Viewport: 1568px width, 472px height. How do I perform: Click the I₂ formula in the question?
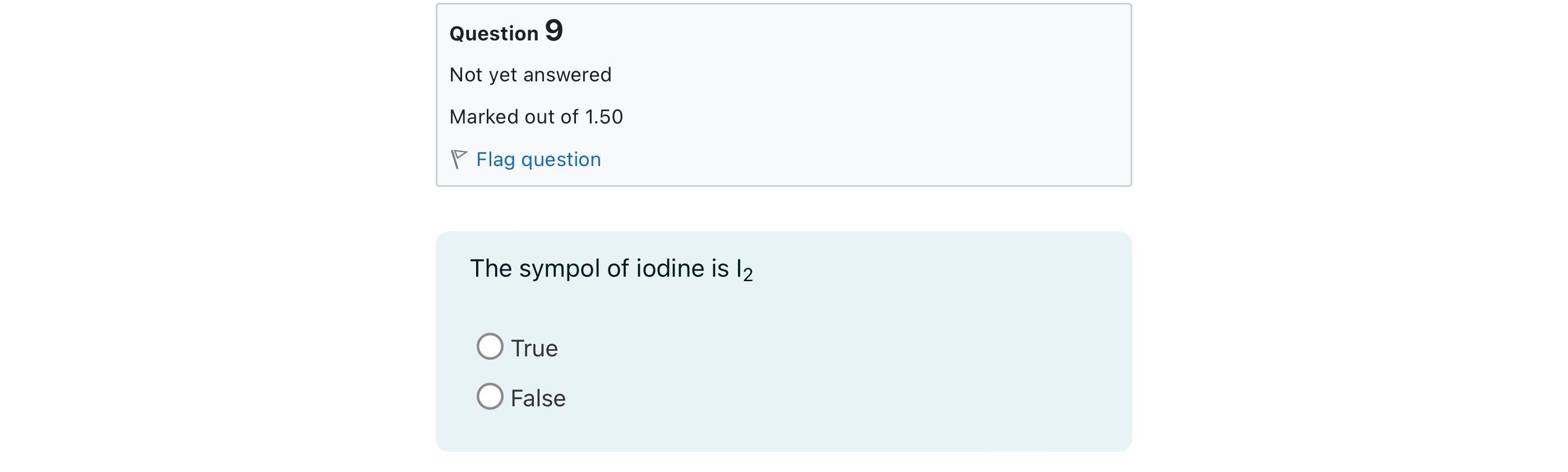tap(744, 271)
